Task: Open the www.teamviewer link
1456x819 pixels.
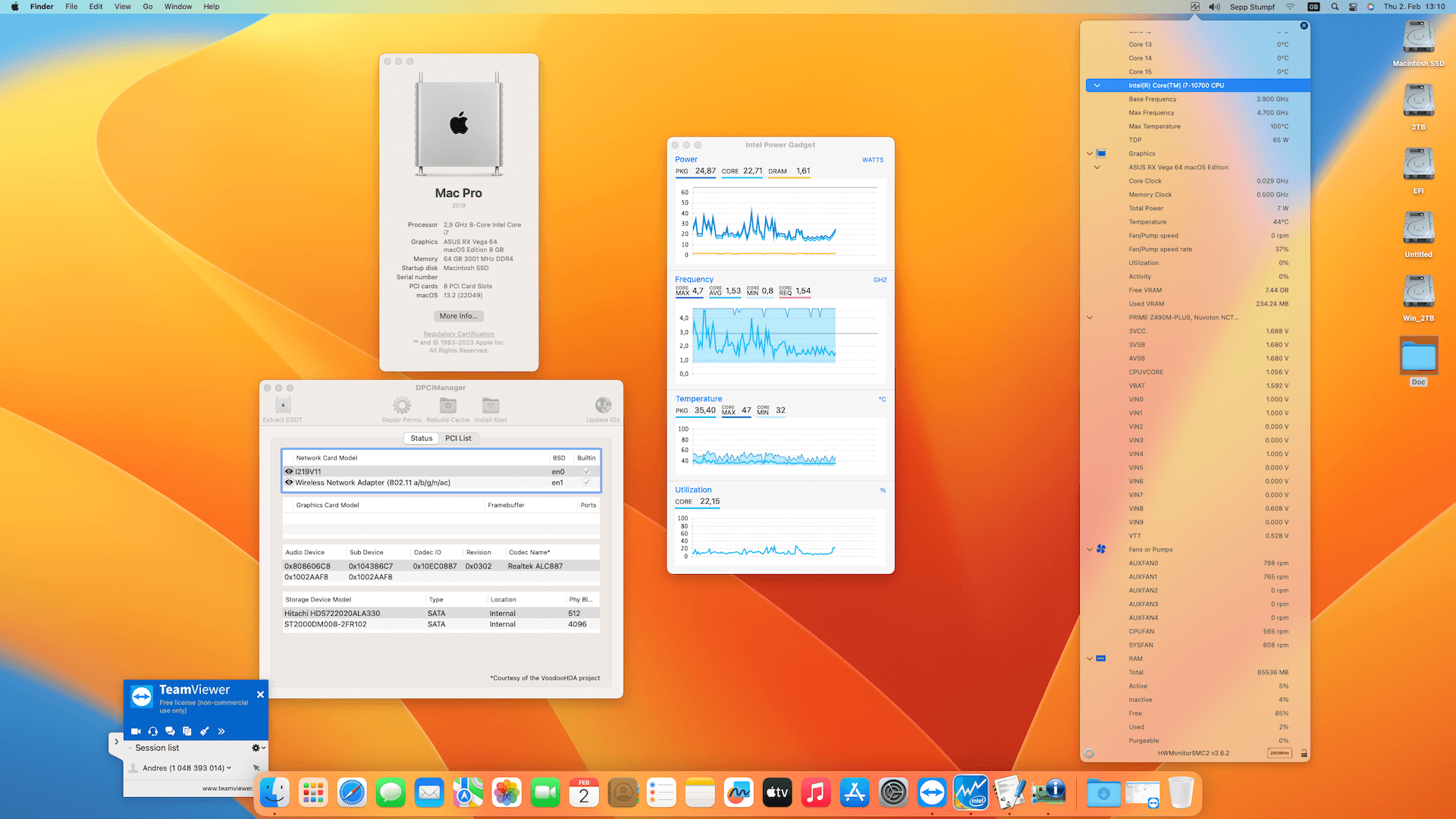Action: point(227,789)
